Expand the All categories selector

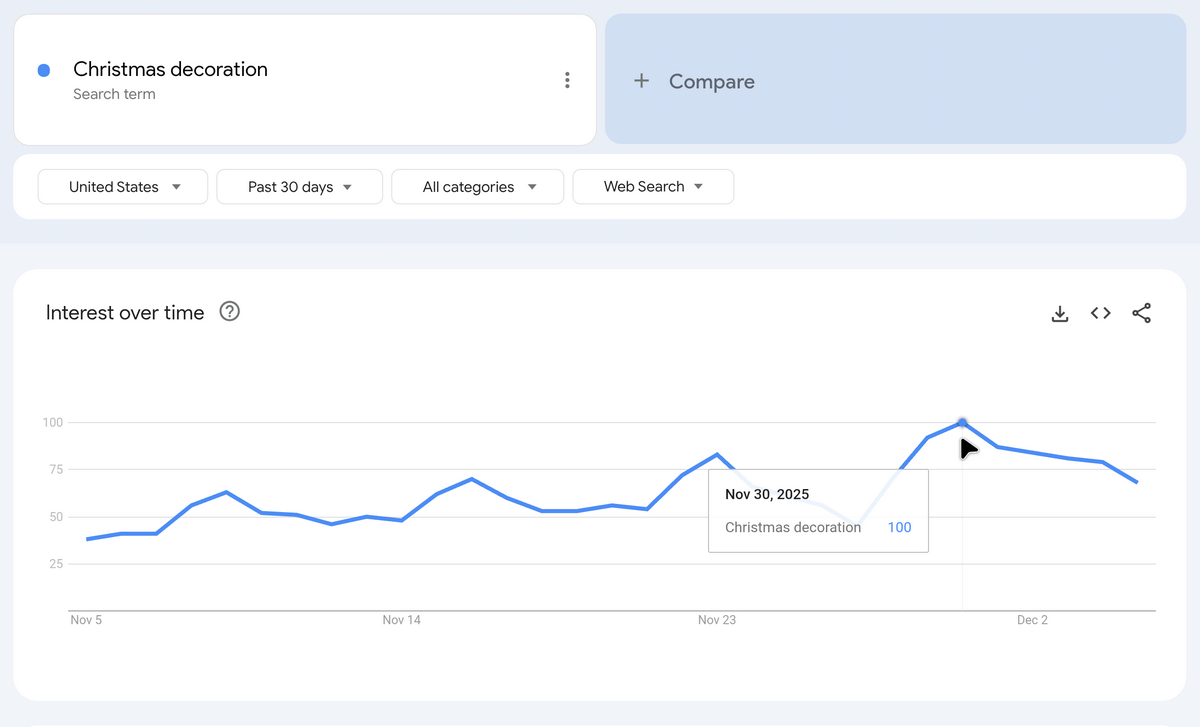point(477,186)
